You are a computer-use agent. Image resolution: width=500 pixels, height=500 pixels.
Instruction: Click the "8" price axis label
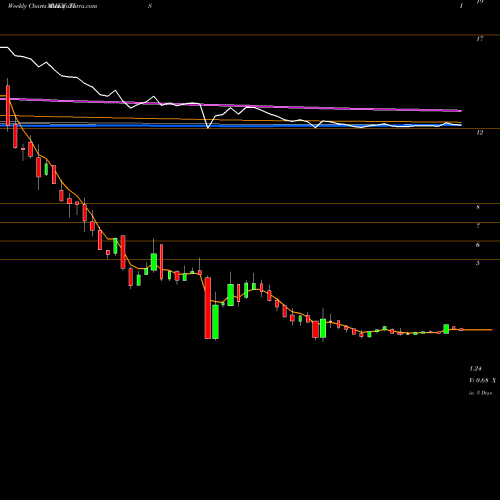pyautogui.click(x=478, y=207)
